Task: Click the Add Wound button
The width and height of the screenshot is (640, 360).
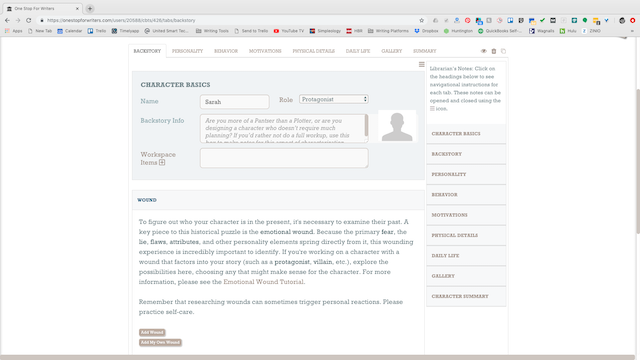Action: click(x=152, y=332)
